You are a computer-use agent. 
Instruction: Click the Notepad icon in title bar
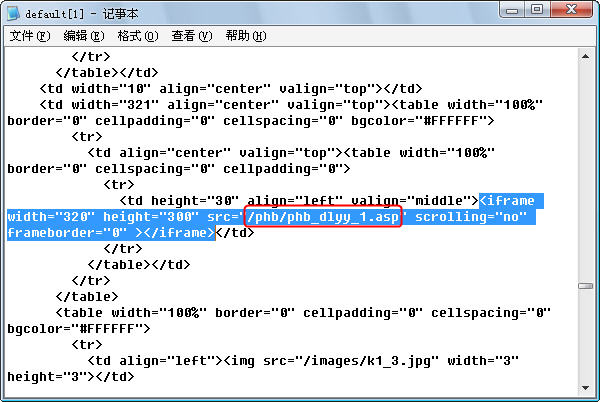pyautogui.click(x=14, y=13)
